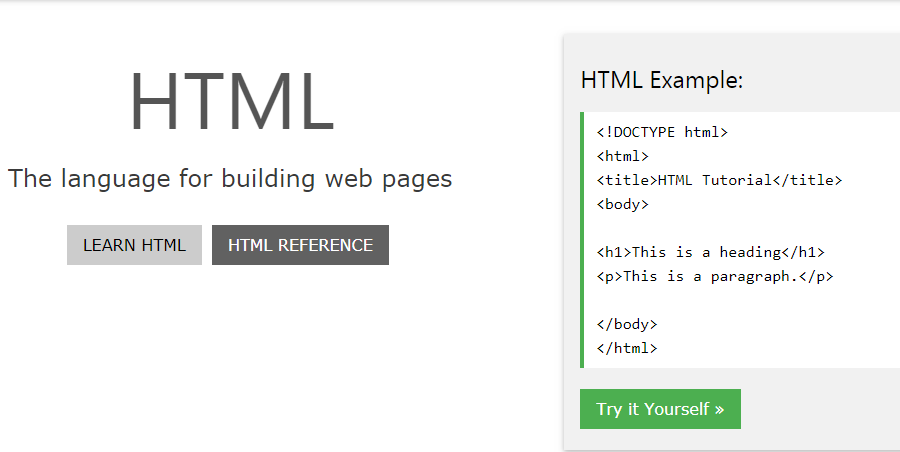This screenshot has width=900, height=452.
Task: Select the <!DOCTYPE html> code line
Action: 662,132
